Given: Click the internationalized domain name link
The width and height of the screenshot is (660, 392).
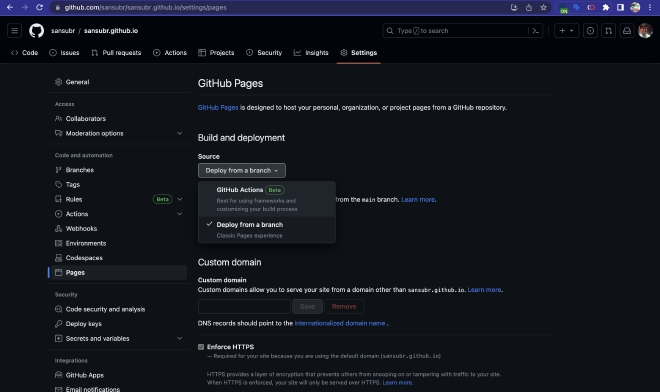Looking at the screenshot, I should click(x=340, y=323).
